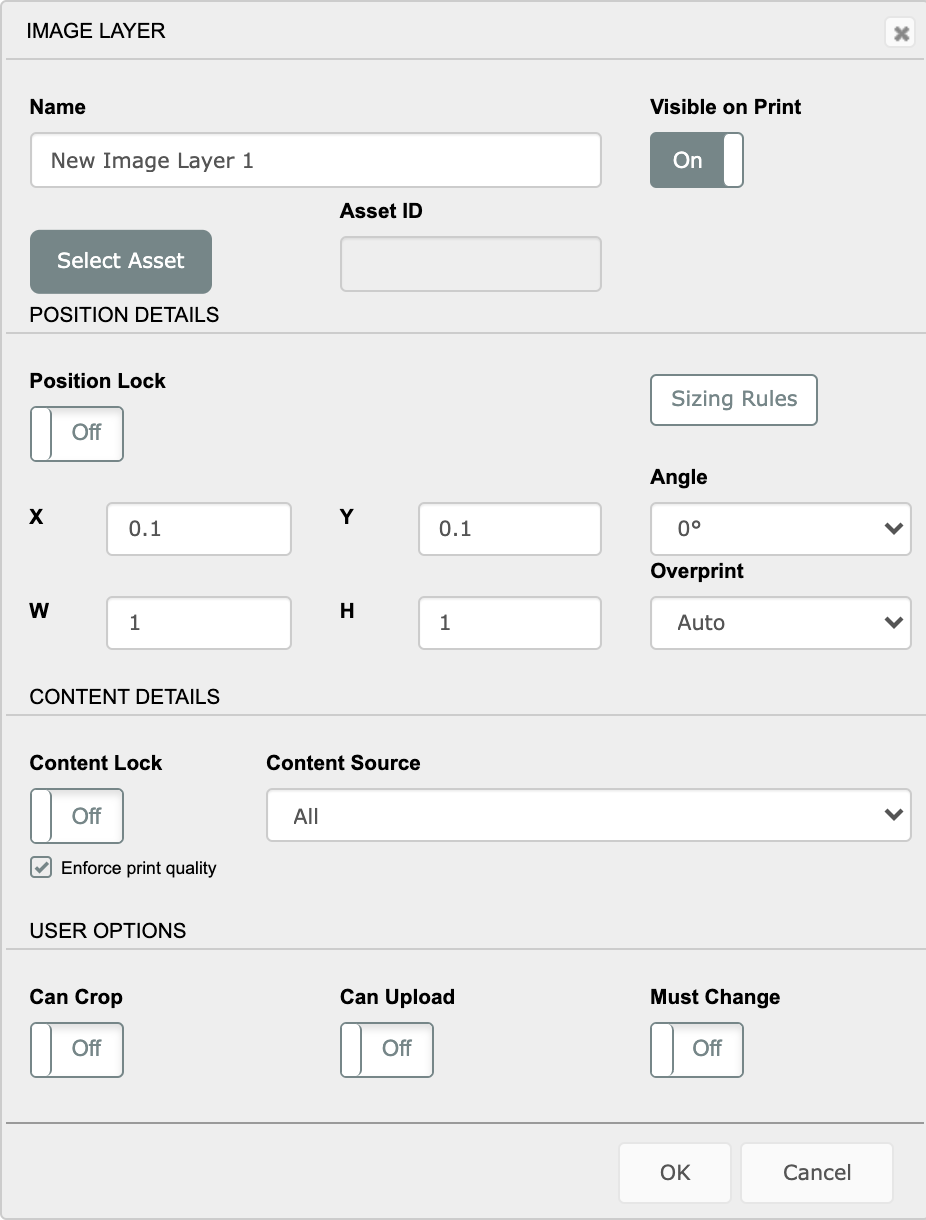Click the W width field

pyautogui.click(x=199, y=623)
